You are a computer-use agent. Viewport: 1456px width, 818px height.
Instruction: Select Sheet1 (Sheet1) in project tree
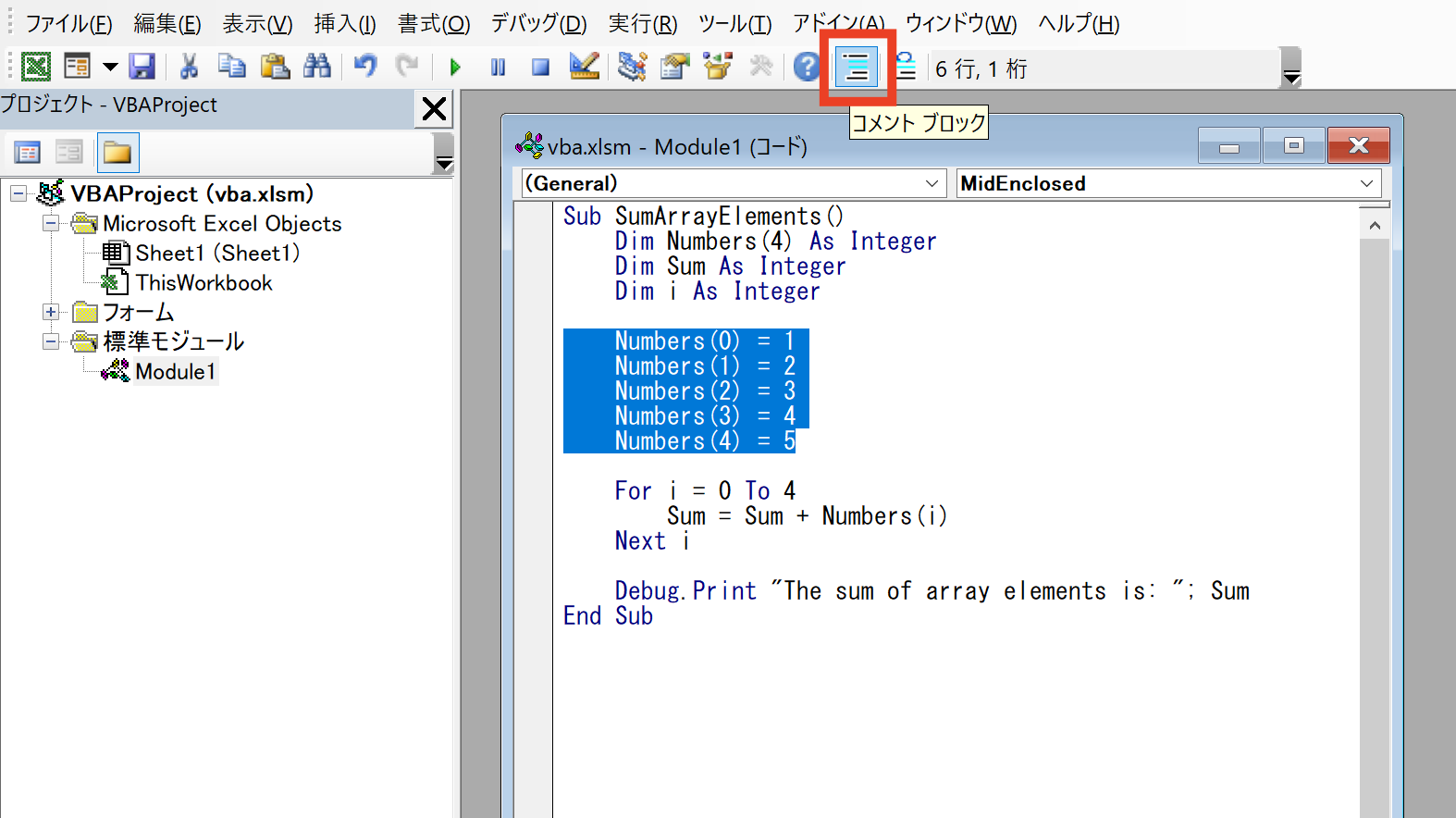[x=216, y=254]
